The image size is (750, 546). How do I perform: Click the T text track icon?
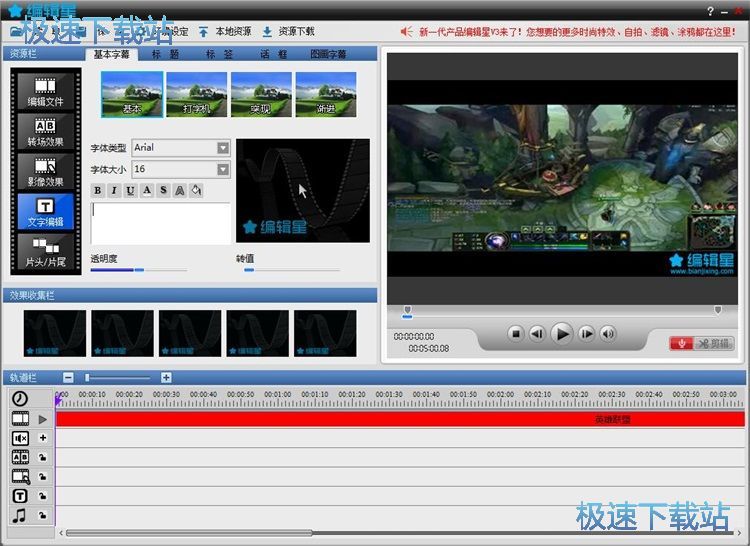click(20, 496)
